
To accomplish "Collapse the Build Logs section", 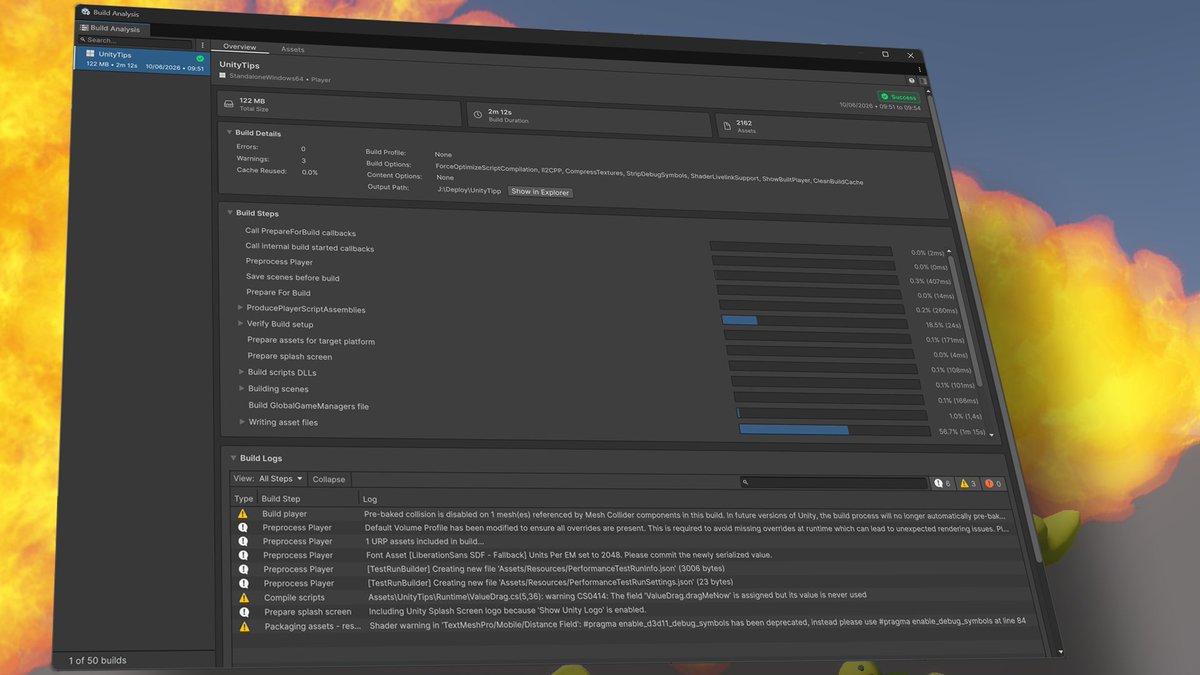I will (233, 458).
